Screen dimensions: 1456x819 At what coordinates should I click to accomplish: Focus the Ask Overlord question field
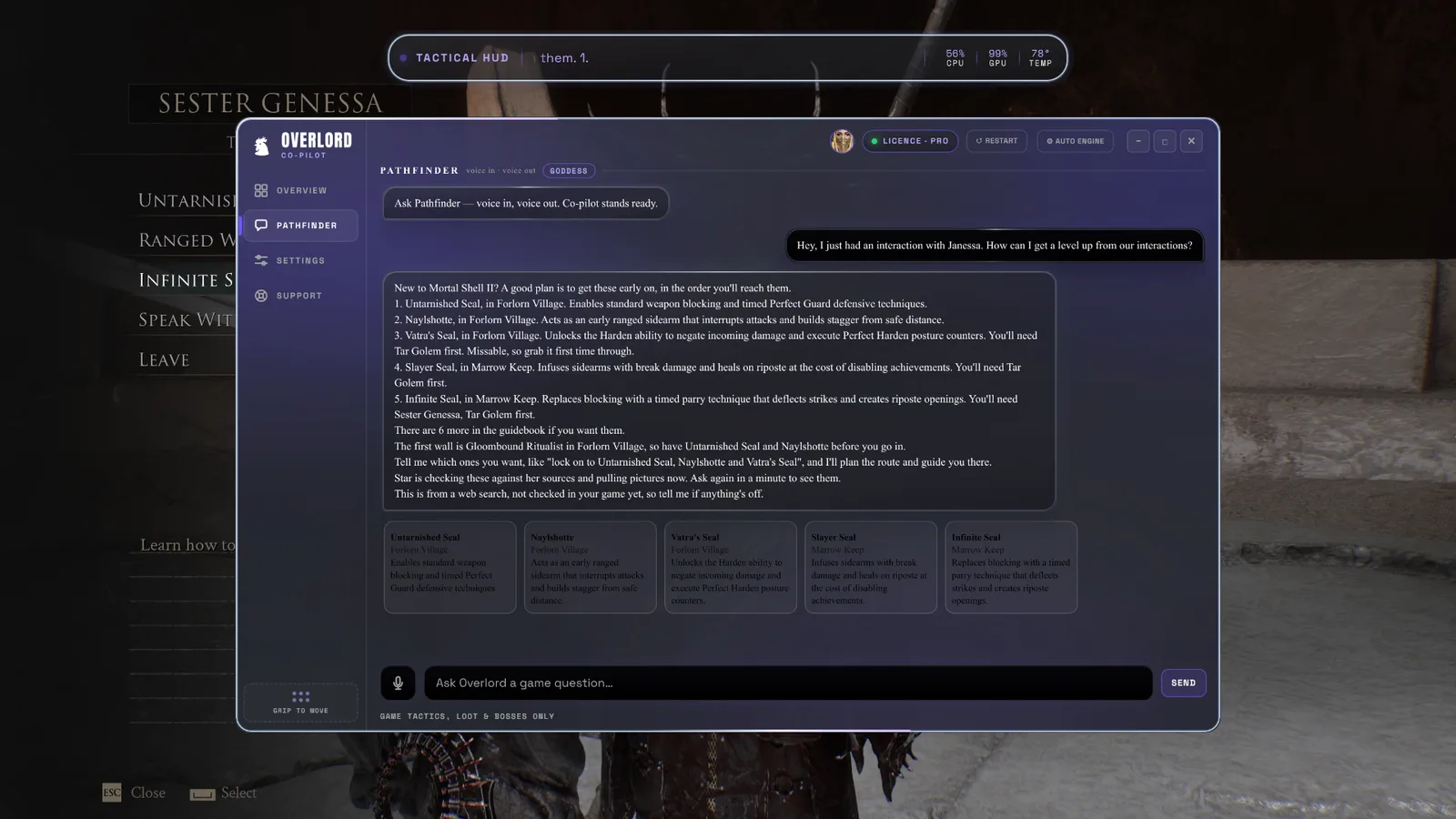788,683
